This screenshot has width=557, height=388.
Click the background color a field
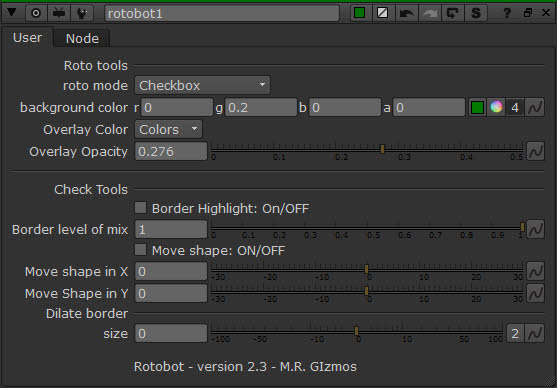coord(429,107)
